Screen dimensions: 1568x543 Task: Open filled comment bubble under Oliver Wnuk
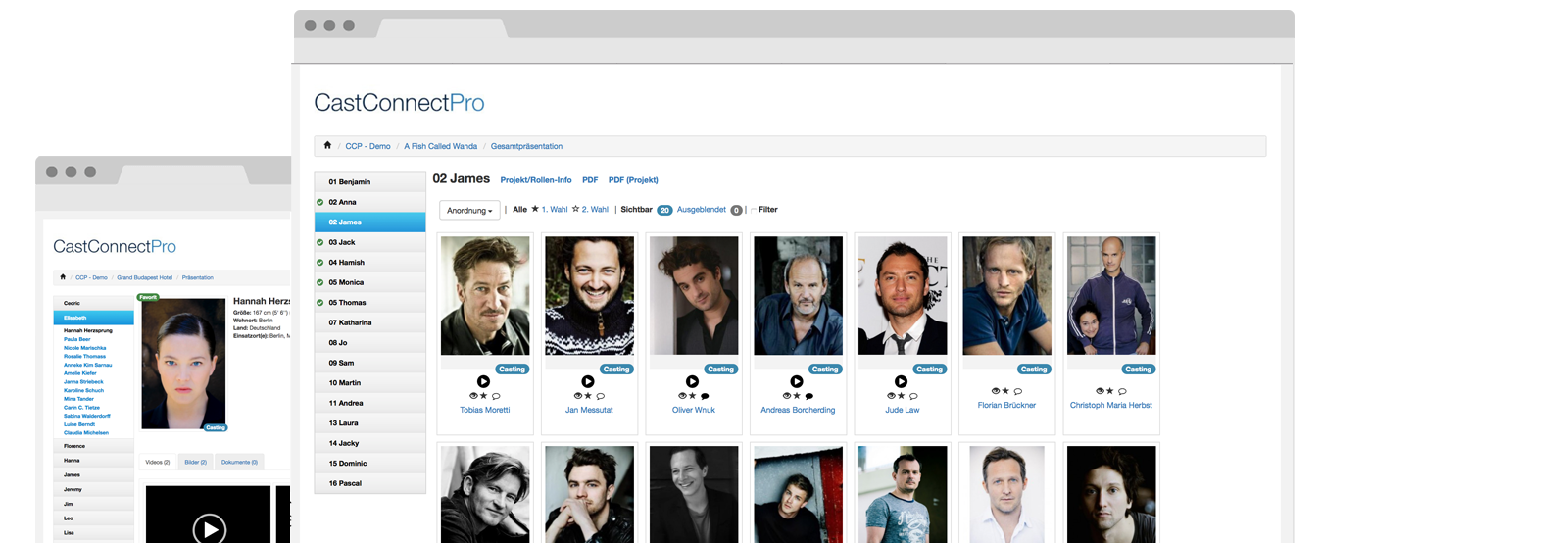pos(705,396)
